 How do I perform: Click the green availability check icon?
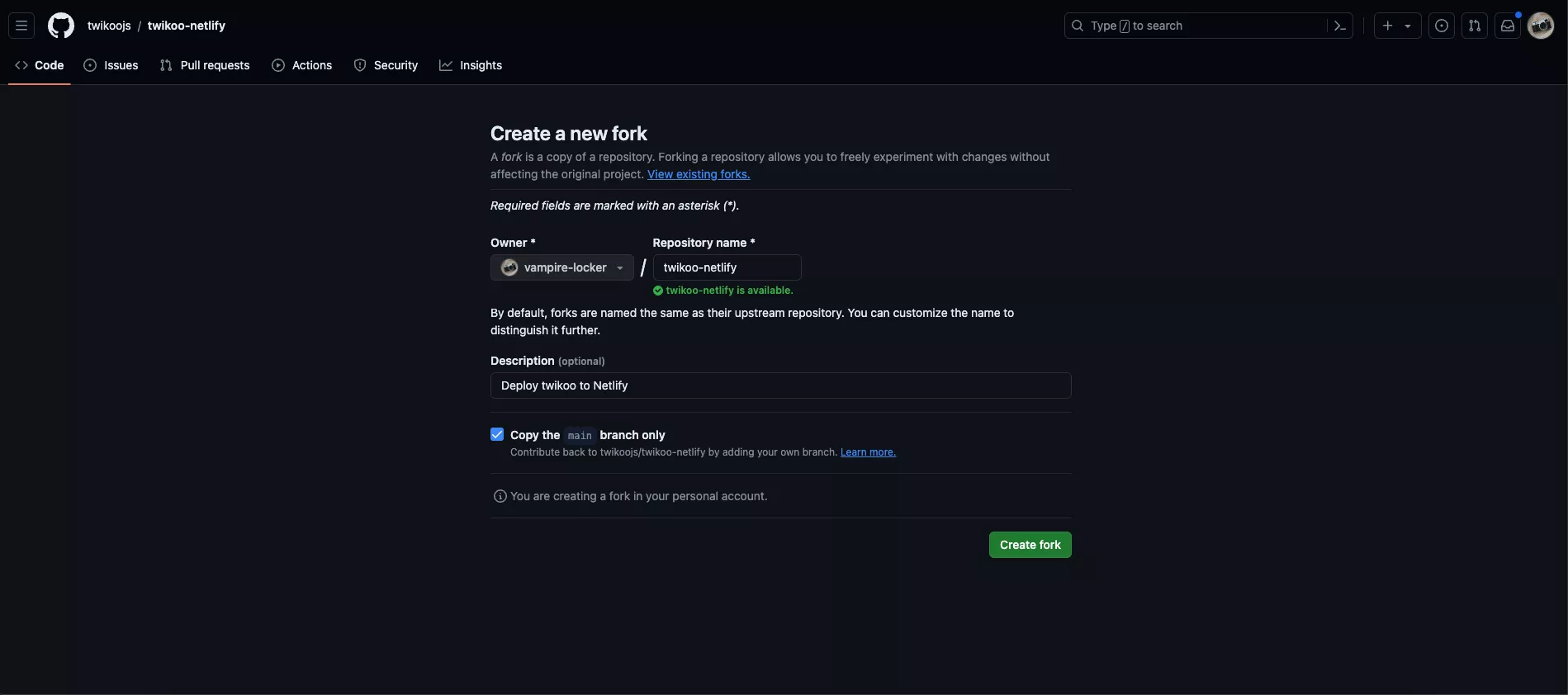[658, 291]
